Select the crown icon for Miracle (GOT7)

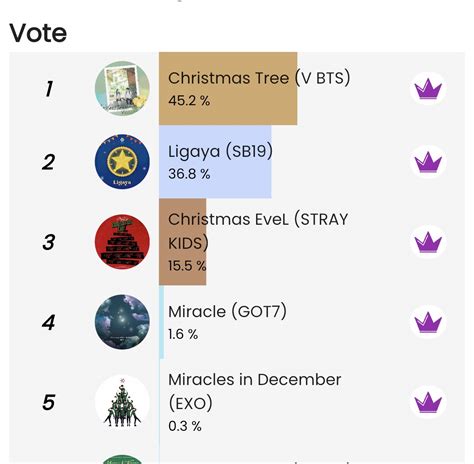coord(428,322)
